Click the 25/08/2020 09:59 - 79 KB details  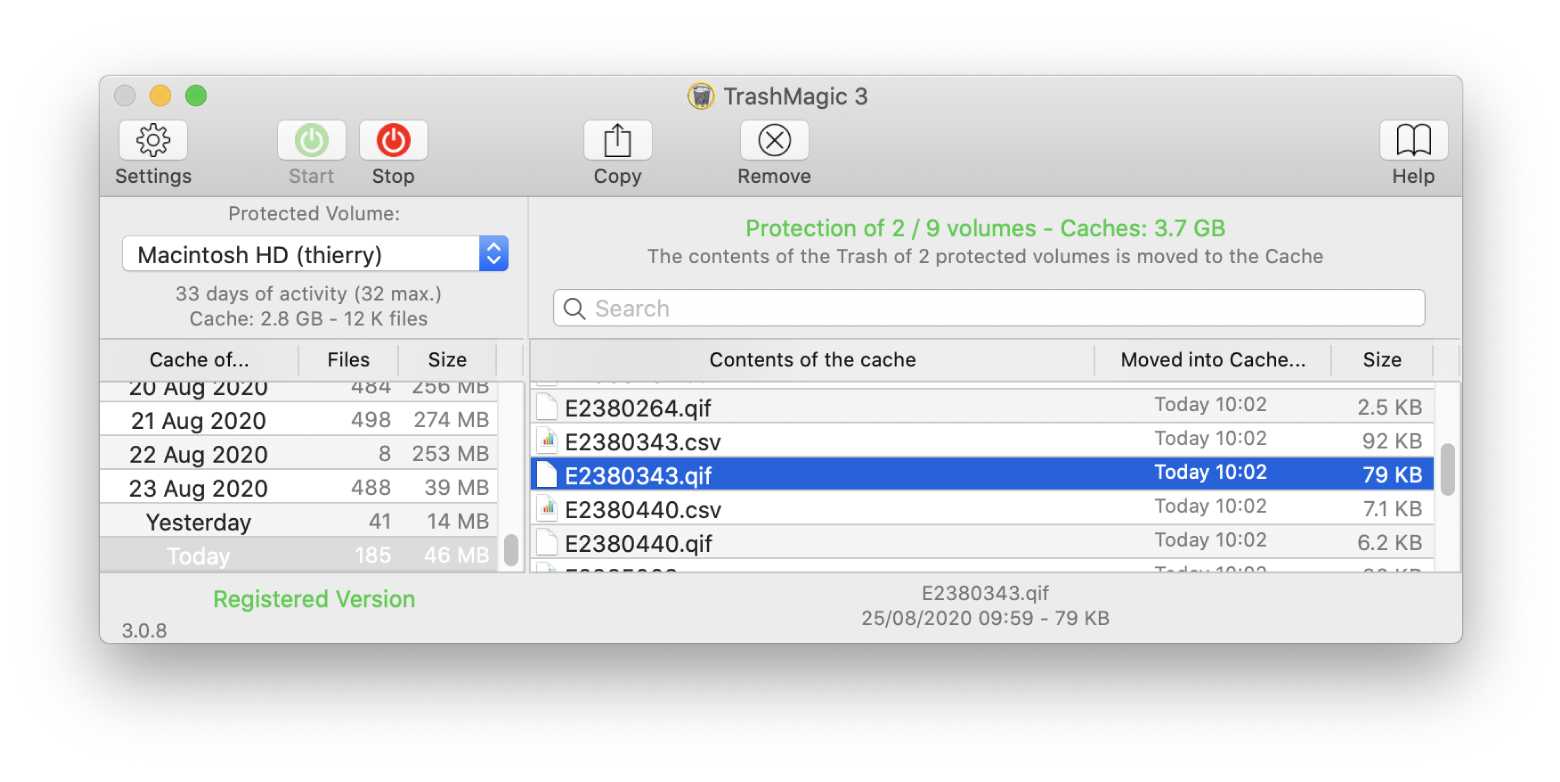point(985,618)
